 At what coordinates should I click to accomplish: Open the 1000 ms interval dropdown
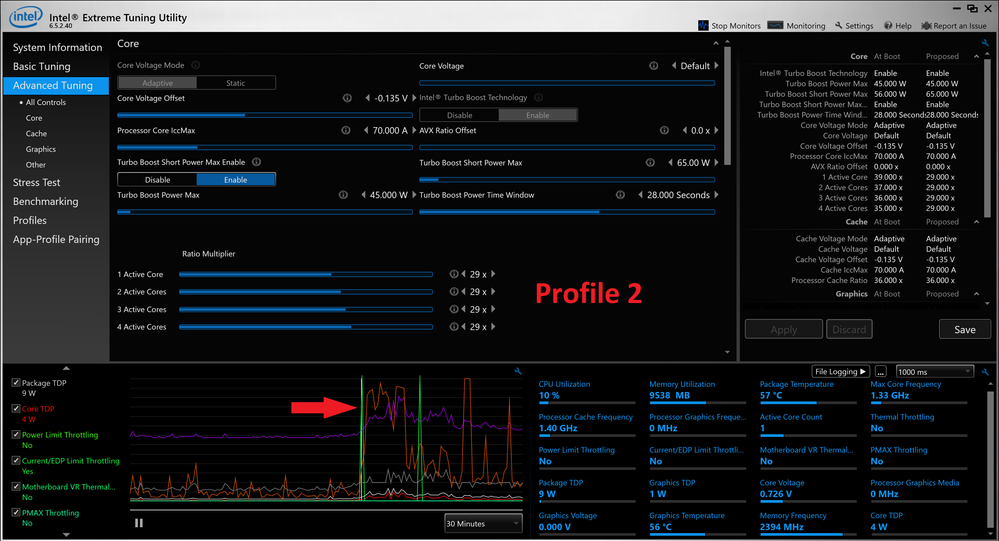pyautogui.click(x=935, y=371)
